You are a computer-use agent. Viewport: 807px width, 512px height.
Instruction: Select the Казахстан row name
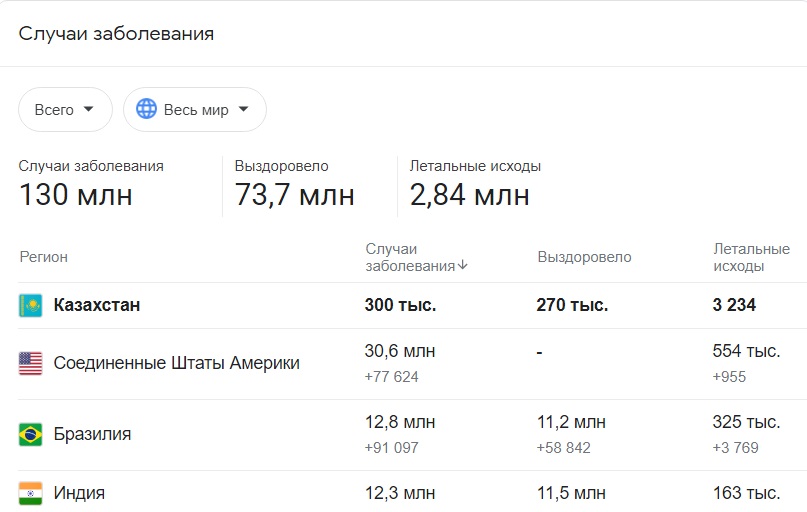pyautogui.click(x=97, y=305)
